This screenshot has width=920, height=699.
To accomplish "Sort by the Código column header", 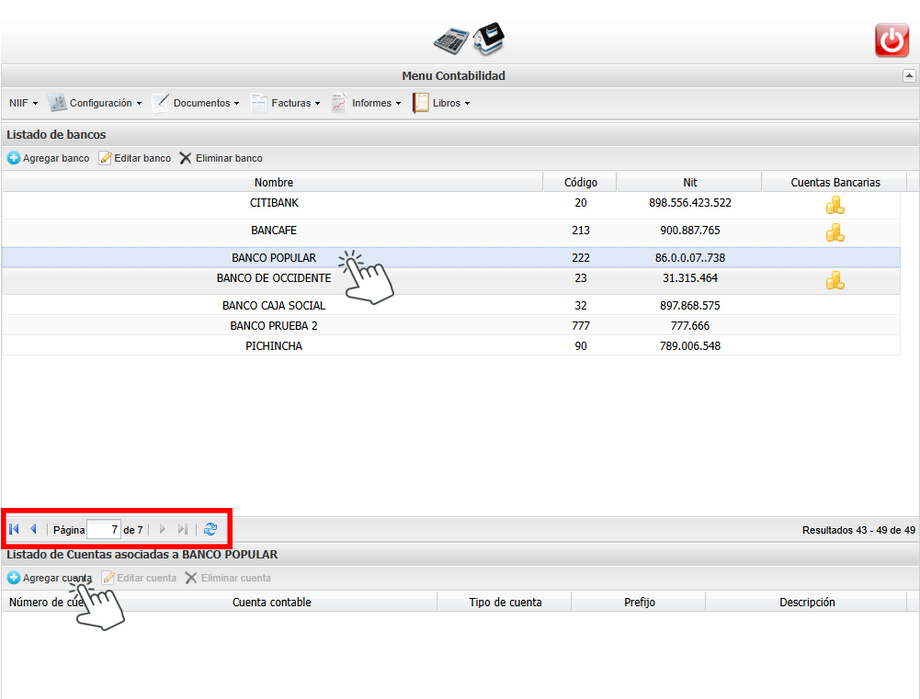I will pos(580,183).
